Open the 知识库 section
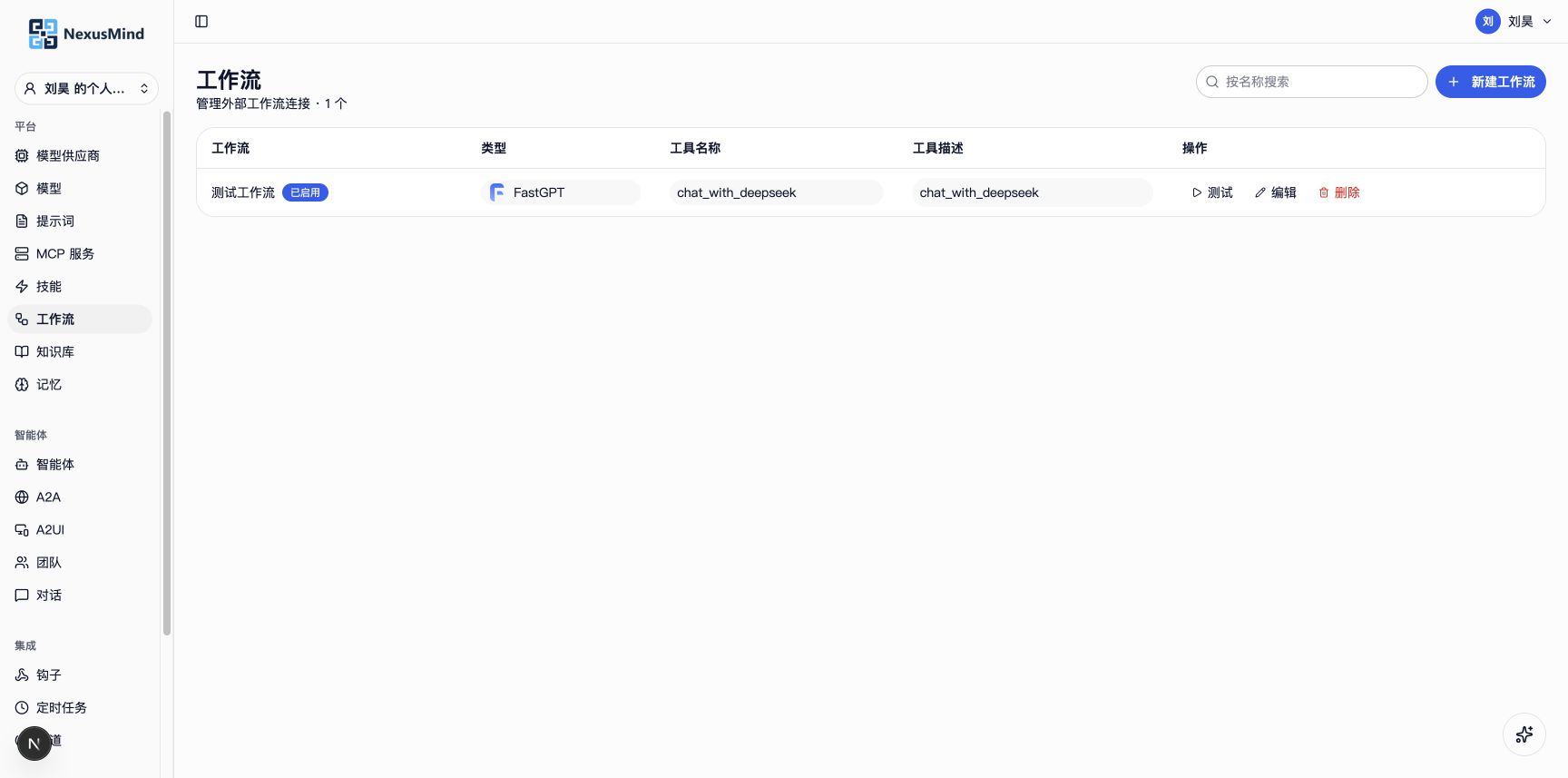 [80, 351]
